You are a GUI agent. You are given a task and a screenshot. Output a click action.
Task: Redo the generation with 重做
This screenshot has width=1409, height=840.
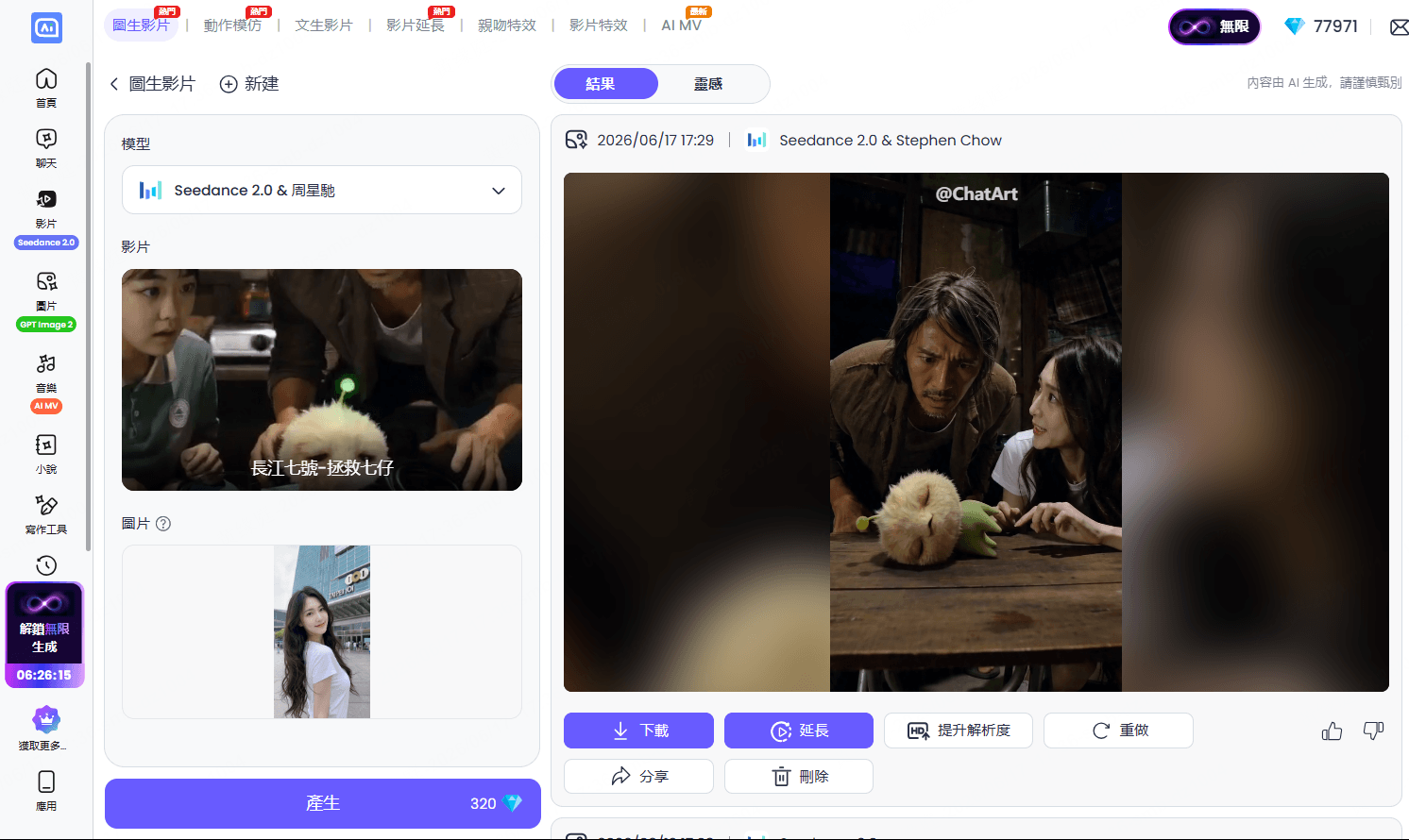1118,731
